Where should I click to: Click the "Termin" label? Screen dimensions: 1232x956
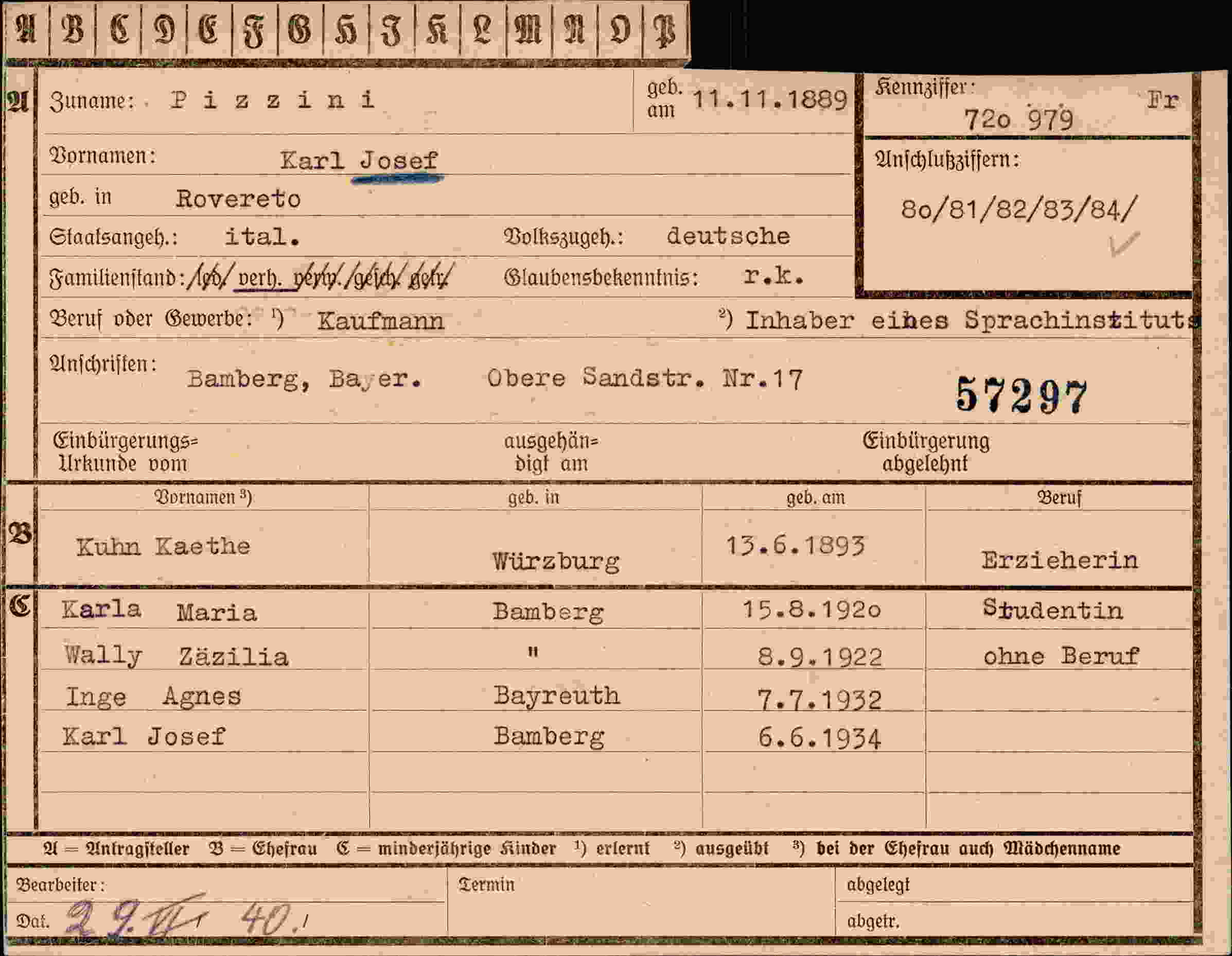(x=487, y=884)
